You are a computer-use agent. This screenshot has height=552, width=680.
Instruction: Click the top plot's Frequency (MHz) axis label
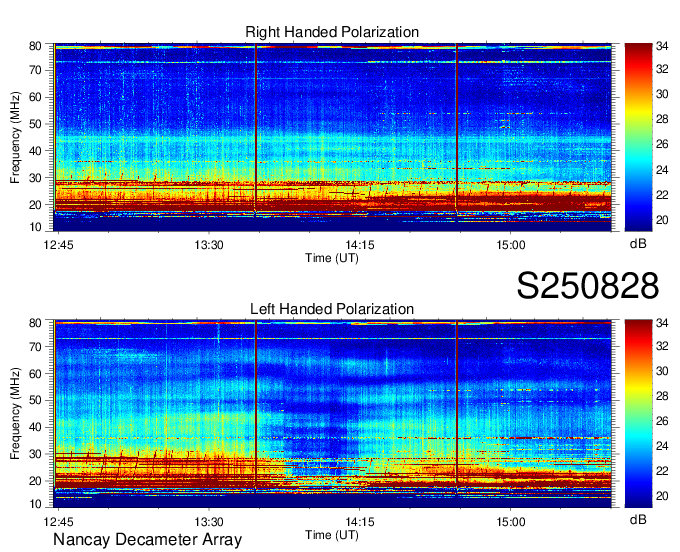click(15, 137)
